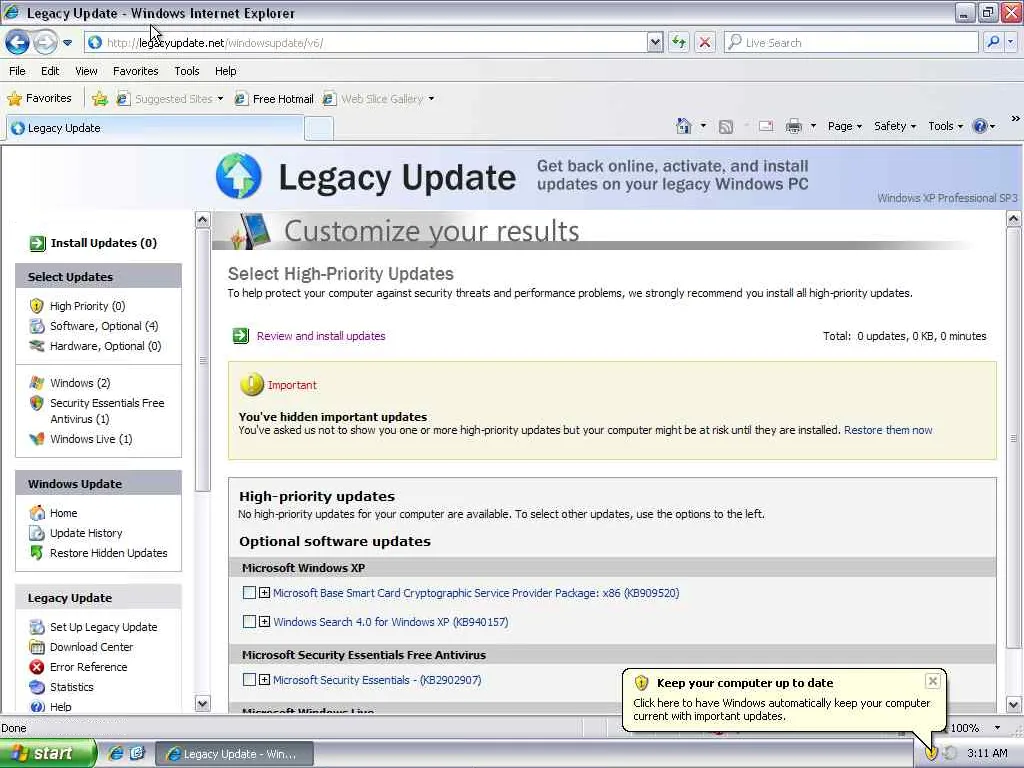Click the Read Mail icon
The width and height of the screenshot is (1024, 768).
[x=766, y=126]
